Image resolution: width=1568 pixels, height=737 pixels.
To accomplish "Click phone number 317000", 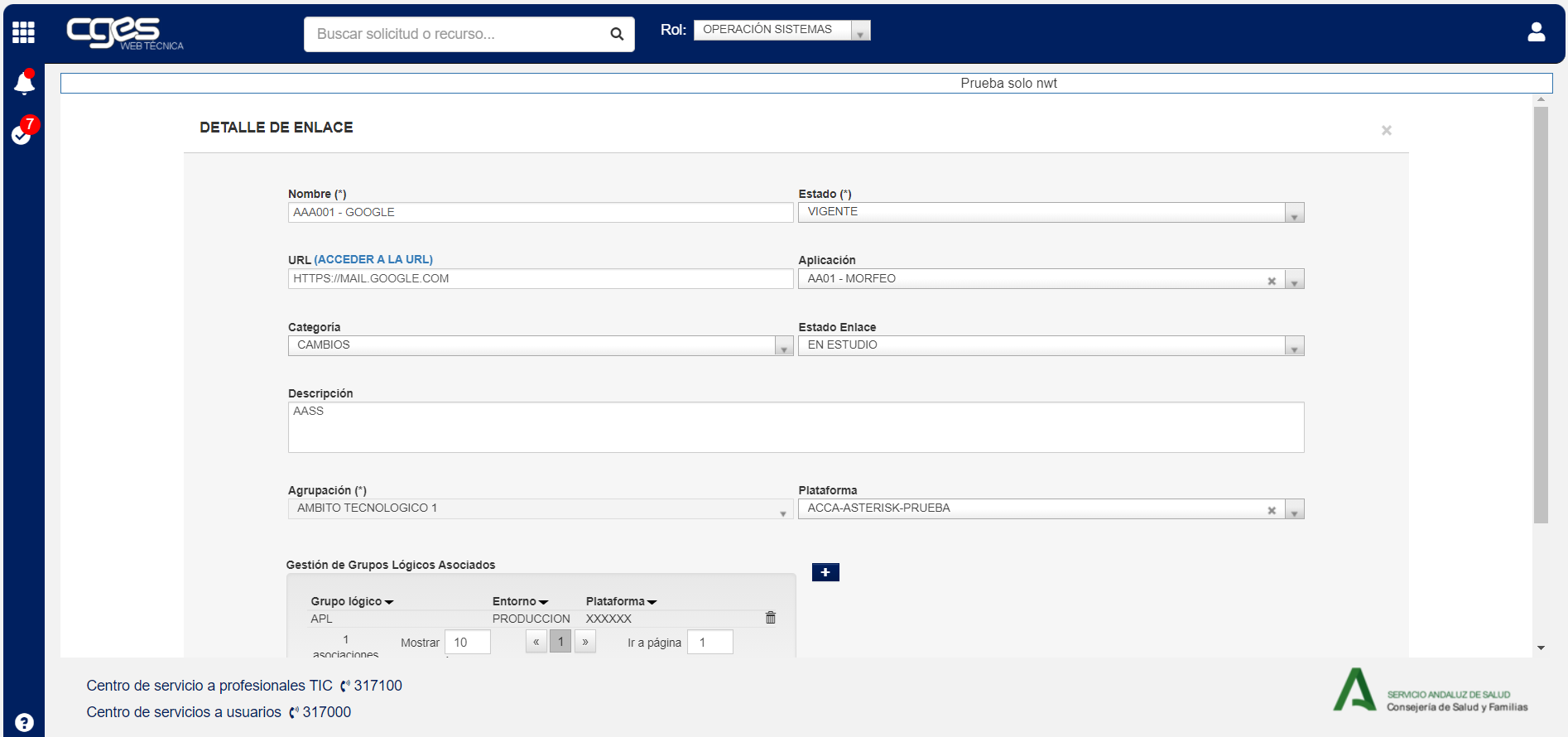I will pos(326,712).
